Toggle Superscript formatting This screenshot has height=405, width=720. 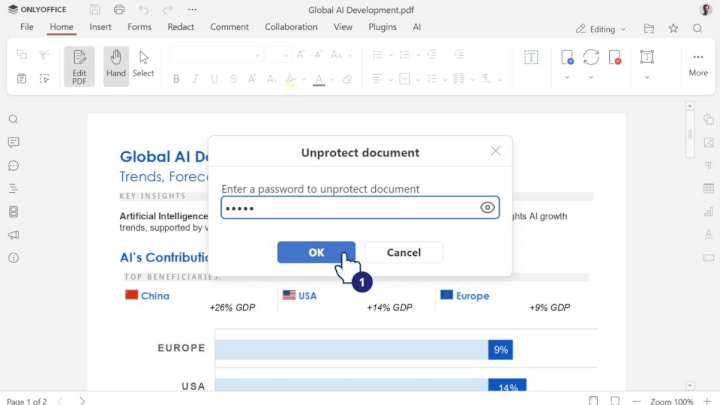[252, 79]
